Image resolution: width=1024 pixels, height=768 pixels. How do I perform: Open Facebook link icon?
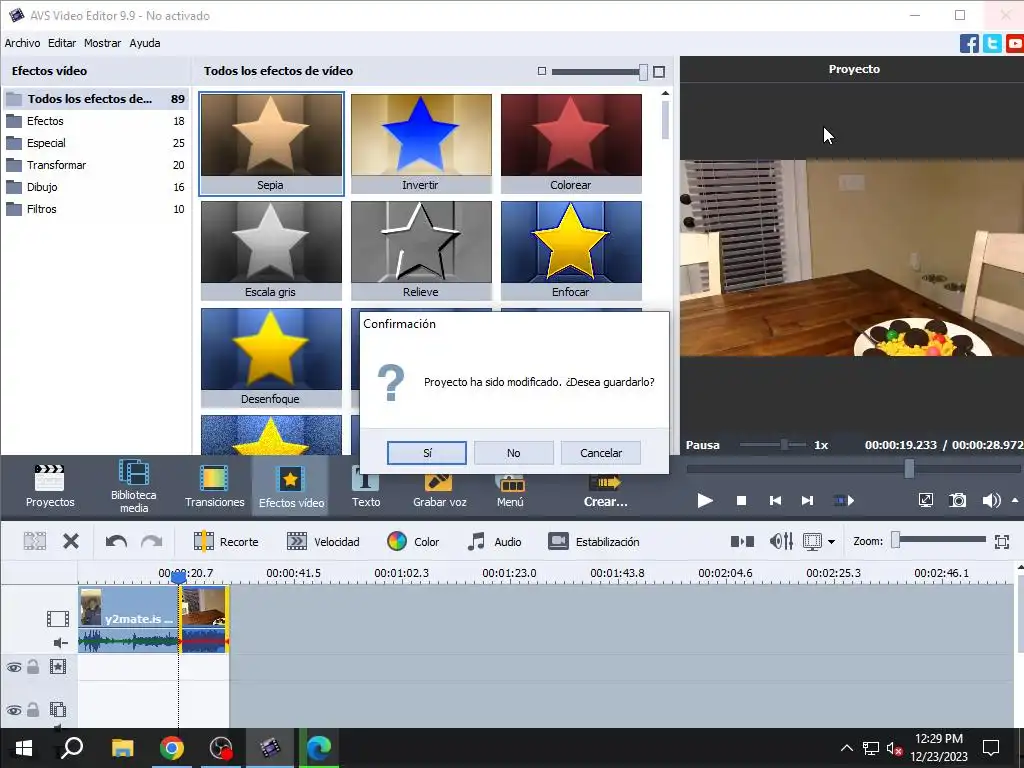pyautogui.click(x=969, y=44)
